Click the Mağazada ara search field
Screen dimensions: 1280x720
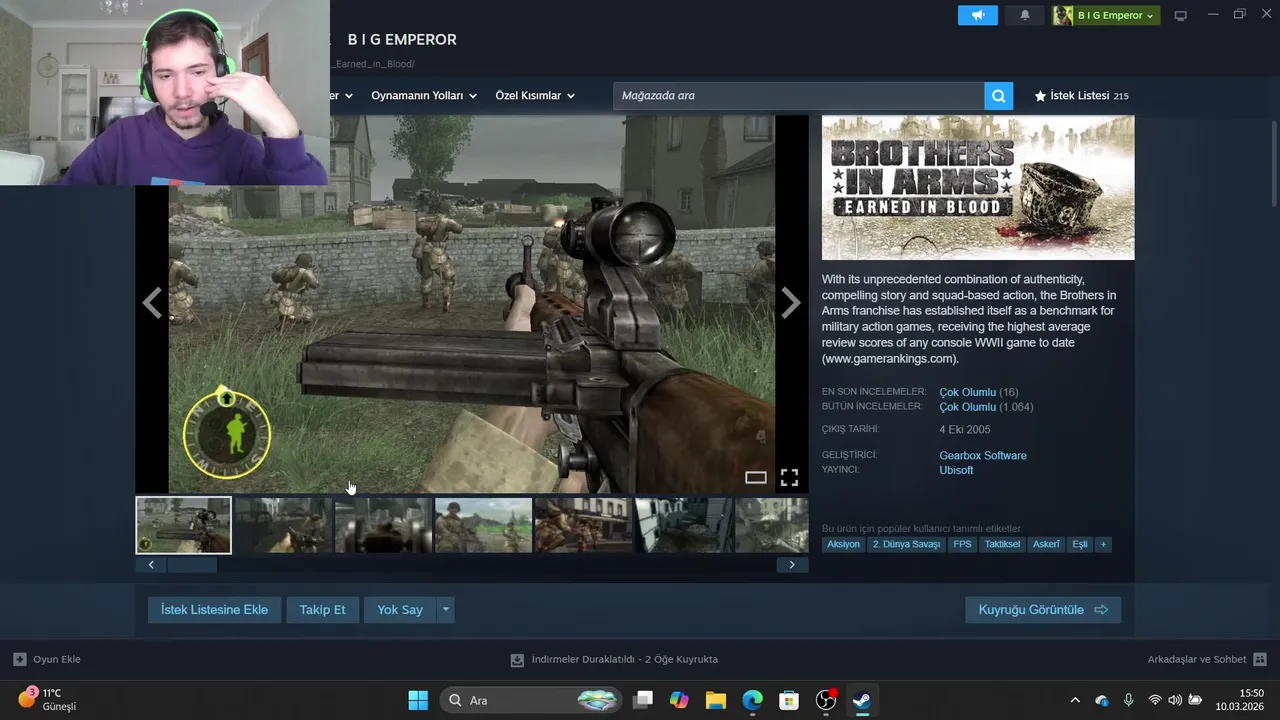(798, 96)
